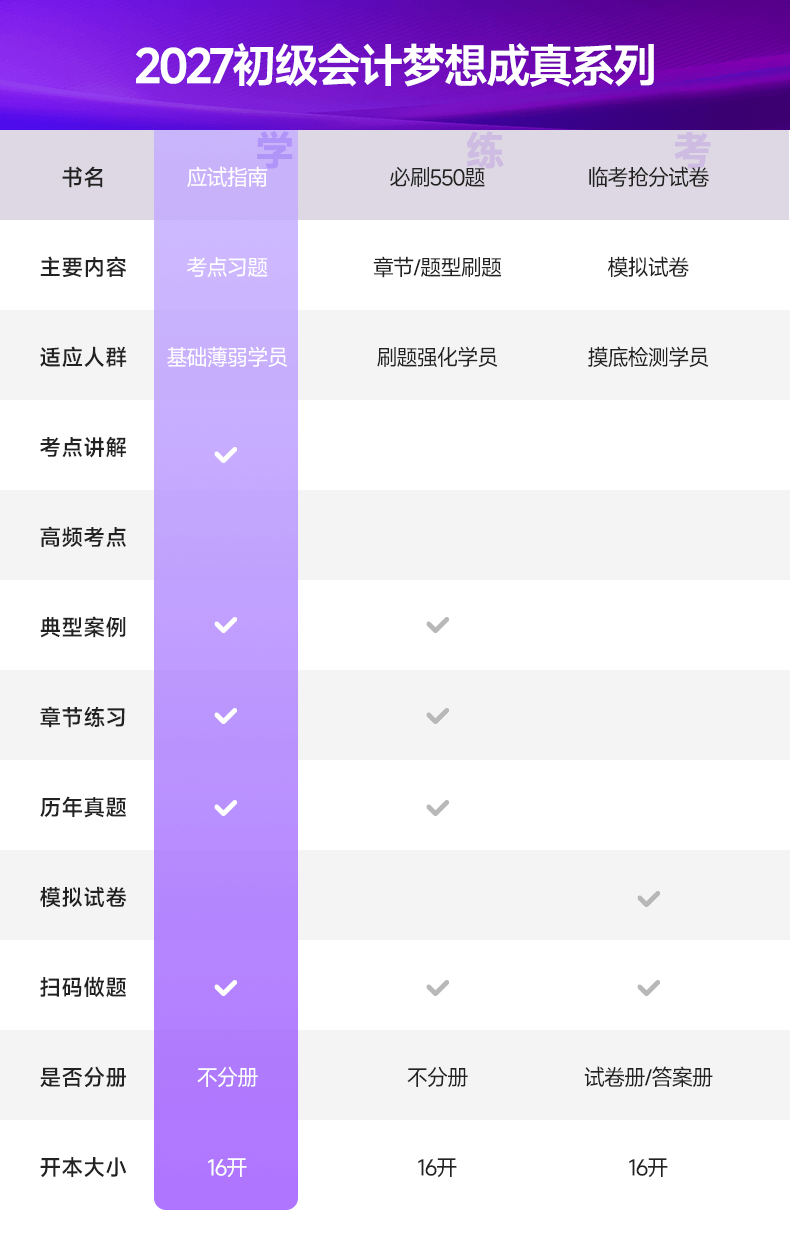Select the 临考抢分试卷 column header
This screenshot has height=1246, width=790.
pyautogui.click(x=648, y=178)
